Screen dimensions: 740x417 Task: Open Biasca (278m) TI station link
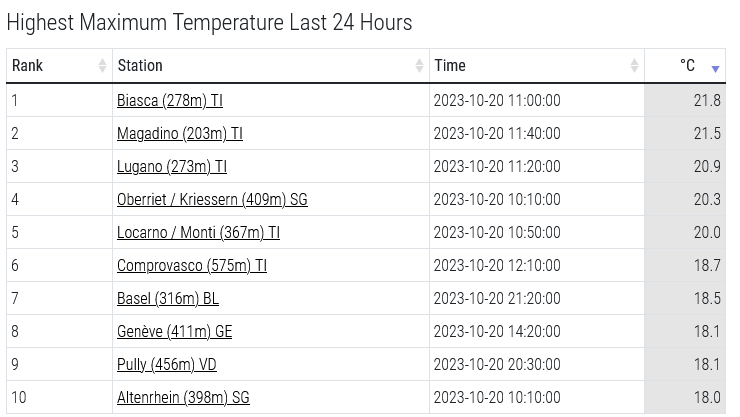170,100
